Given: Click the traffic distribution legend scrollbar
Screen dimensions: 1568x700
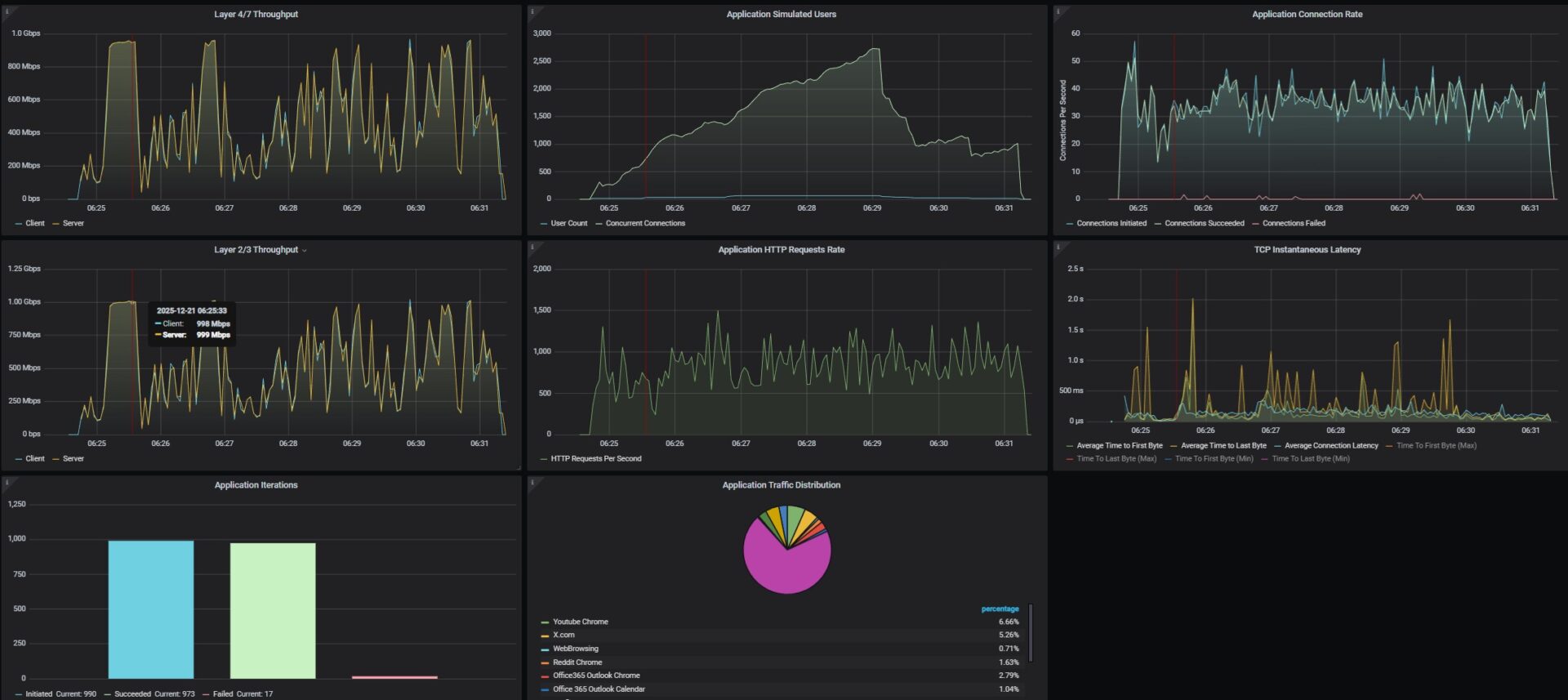Looking at the screenshot, I should pyautogui.click(x=1031, y=633).
